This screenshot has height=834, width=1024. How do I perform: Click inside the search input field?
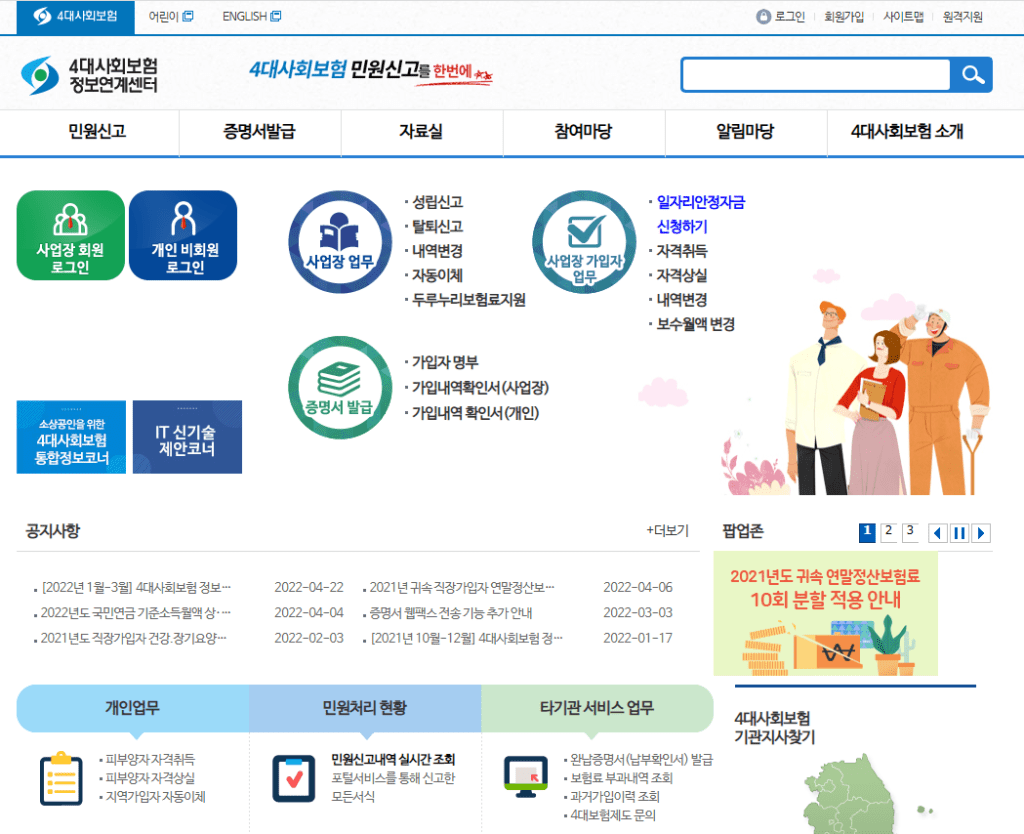(815, 74)
